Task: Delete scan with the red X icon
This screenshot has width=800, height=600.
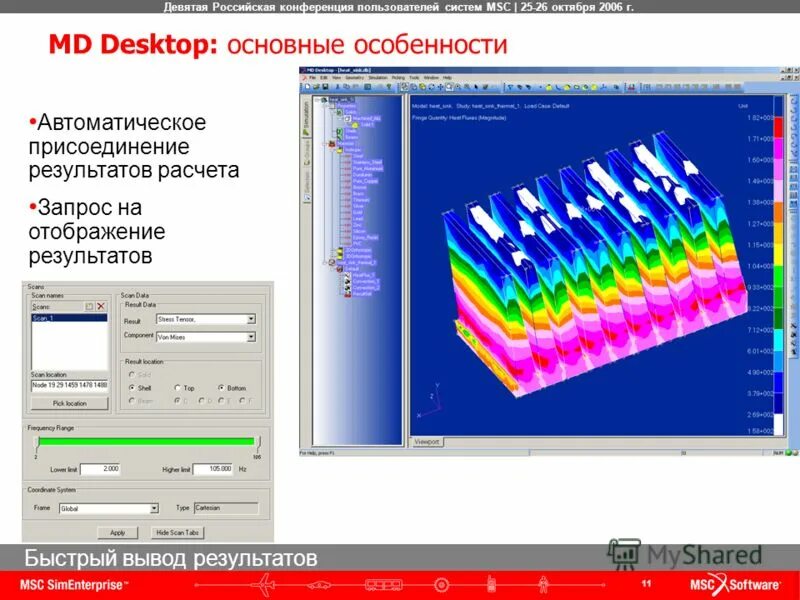Action: 101,307
